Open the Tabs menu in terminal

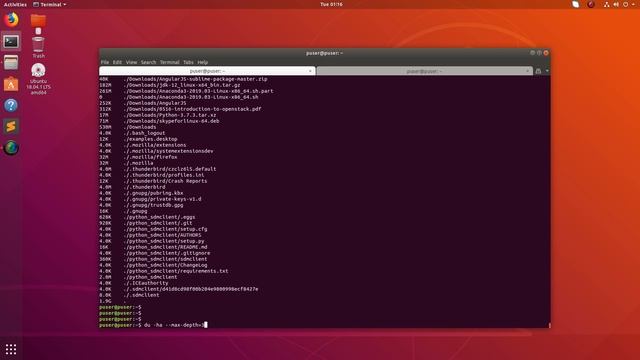tap(188, 62)
